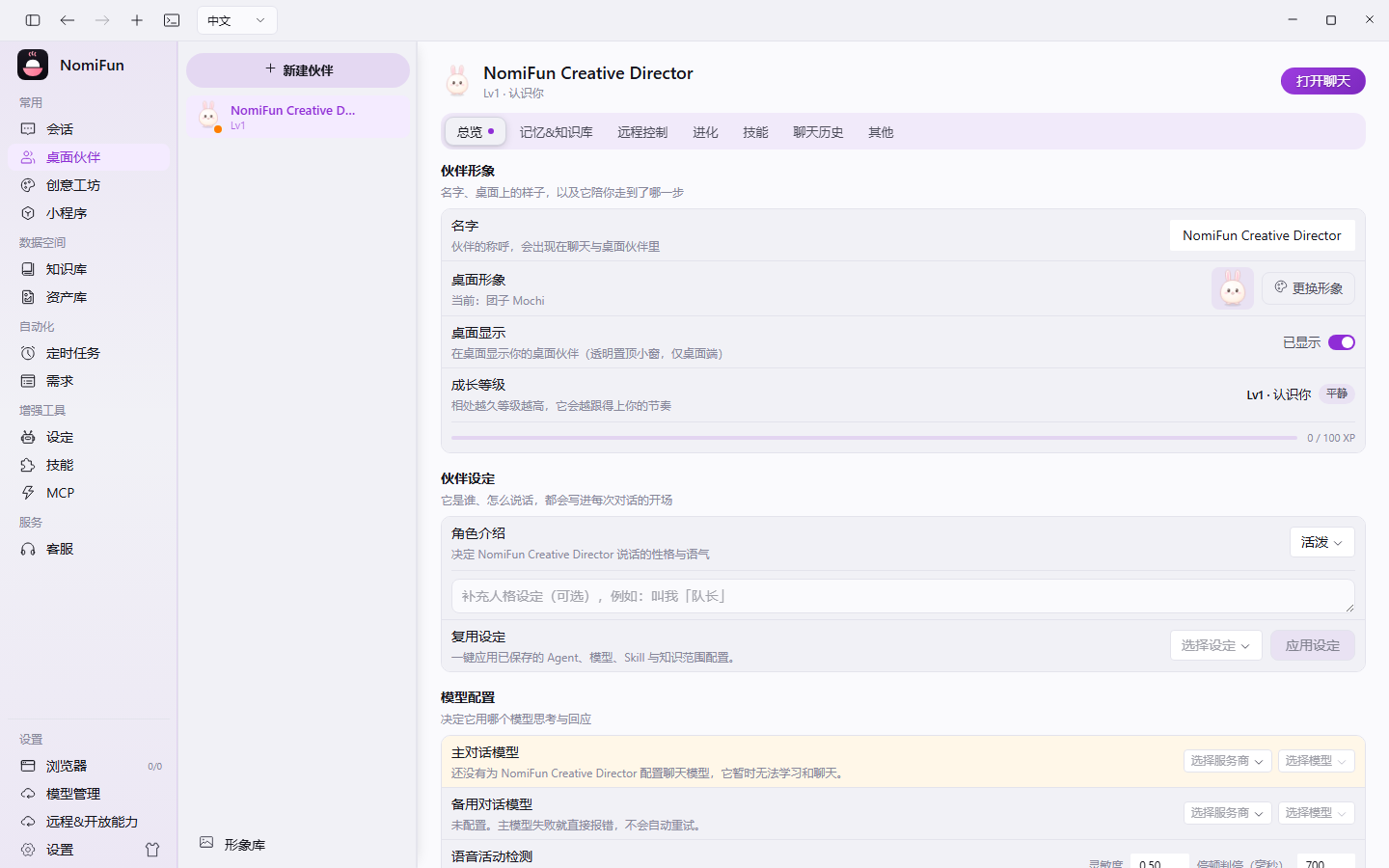Screen dimensions: 1389x868
Task: Open 备用对话模型 选择服务商 dropdown
Action: coord(1227,813)
